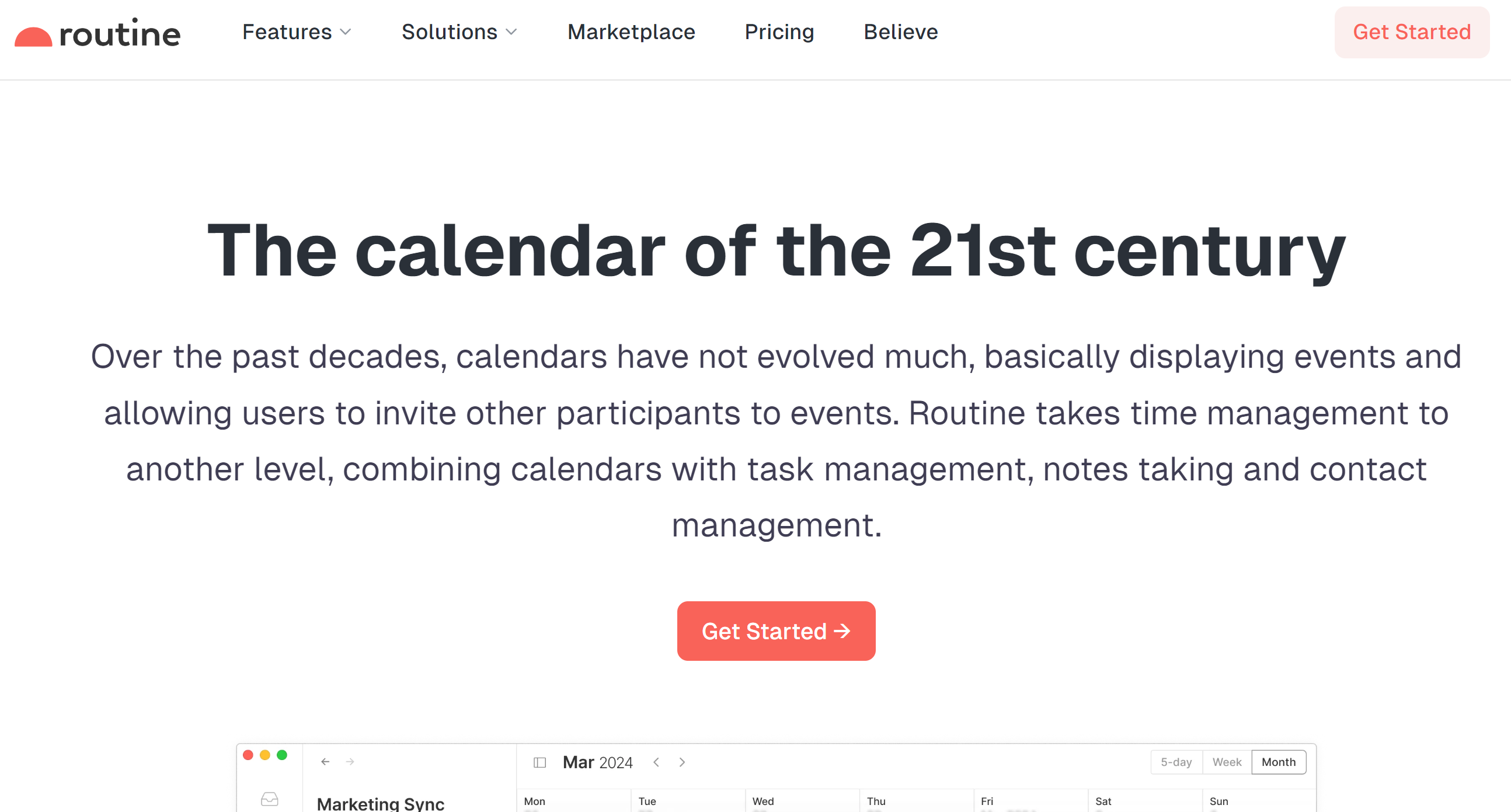Open the Believe nav link
Image resolution: width=1511 pixels, height=812 pixels.
pos(900,32)
